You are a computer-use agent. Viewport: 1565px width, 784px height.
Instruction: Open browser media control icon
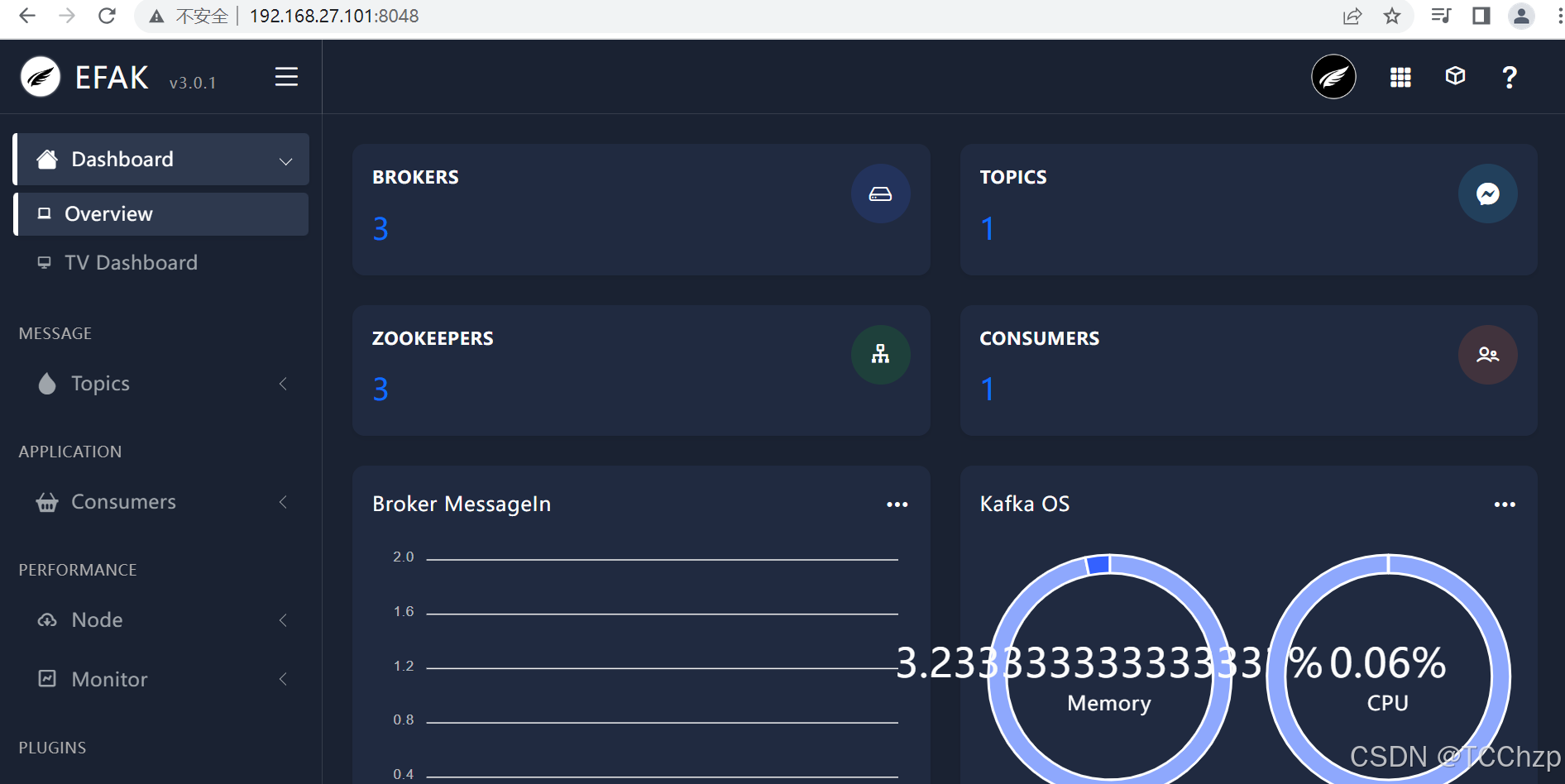tap(1441, 16)
